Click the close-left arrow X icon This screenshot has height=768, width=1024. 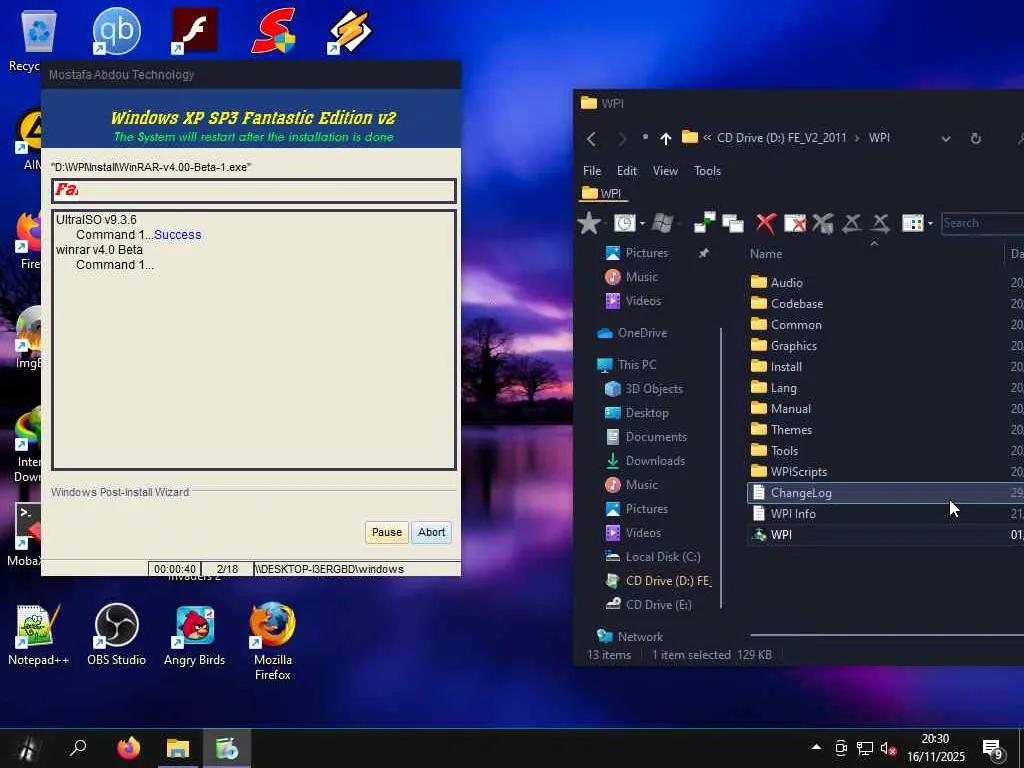tap(852, 223)
